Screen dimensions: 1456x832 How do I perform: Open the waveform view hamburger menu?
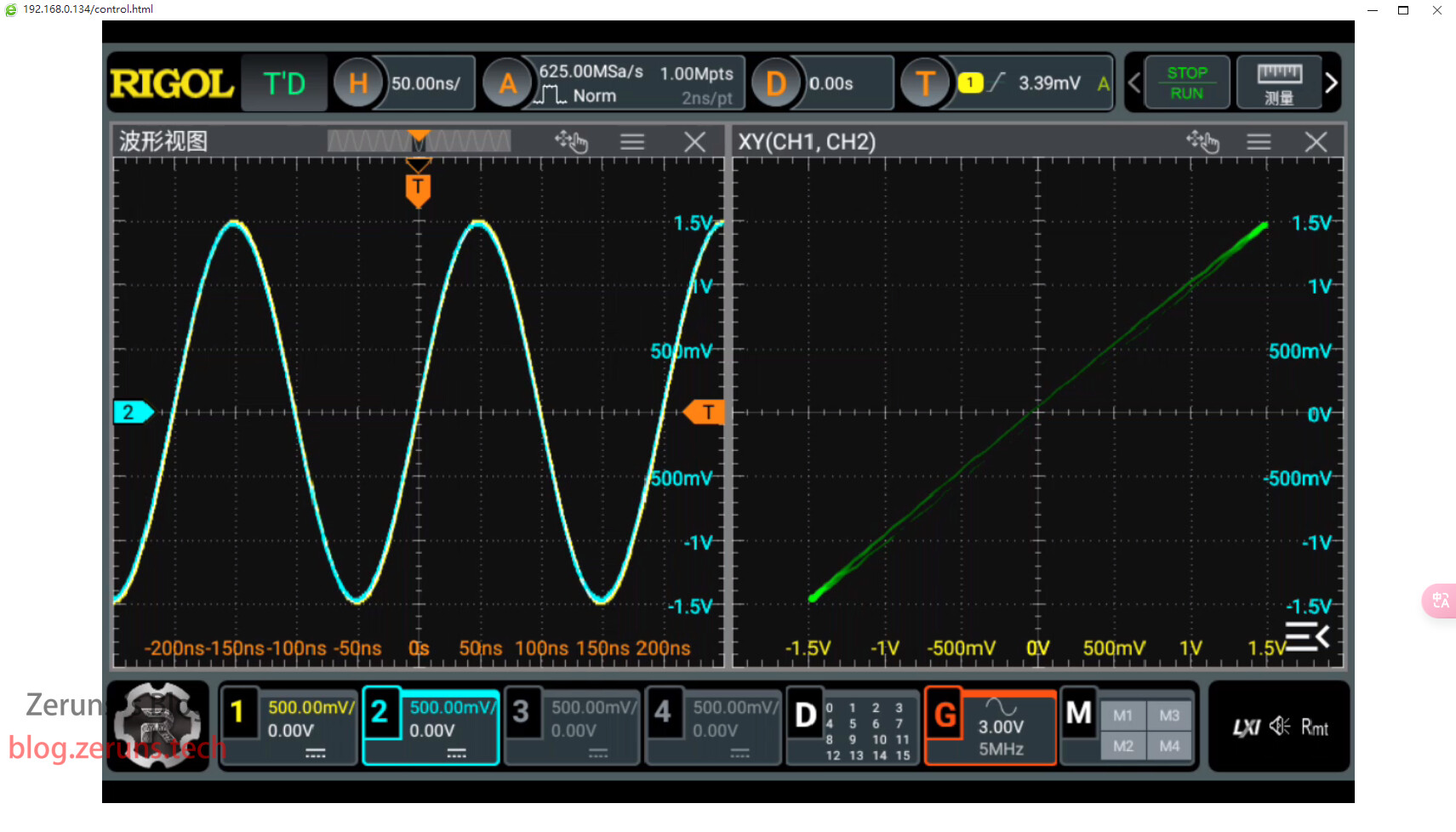click(631, 142)
